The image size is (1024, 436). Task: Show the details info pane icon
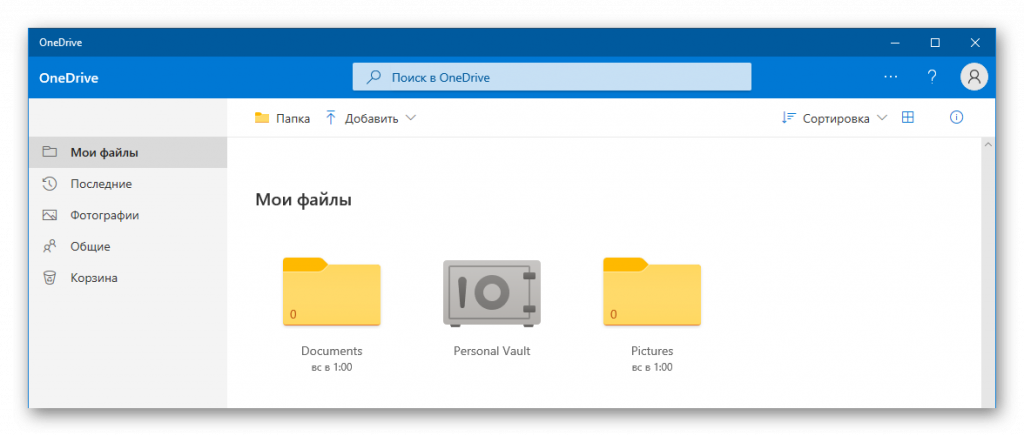[956, 118]
